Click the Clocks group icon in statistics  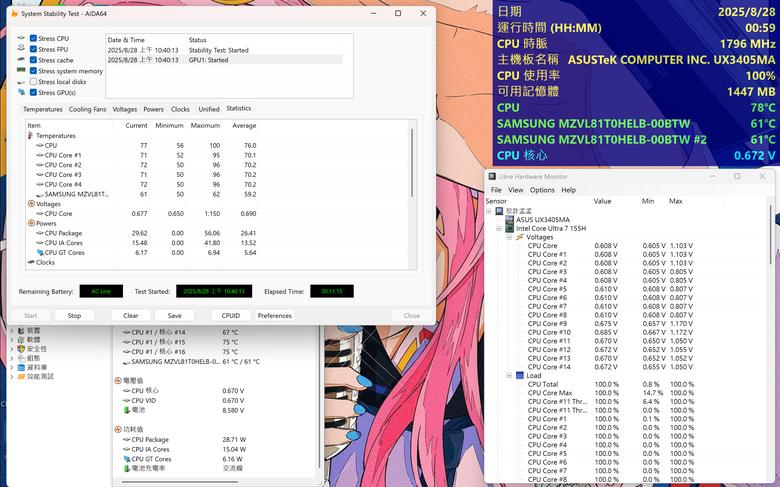pyautogui.click(x=31, y=262)
